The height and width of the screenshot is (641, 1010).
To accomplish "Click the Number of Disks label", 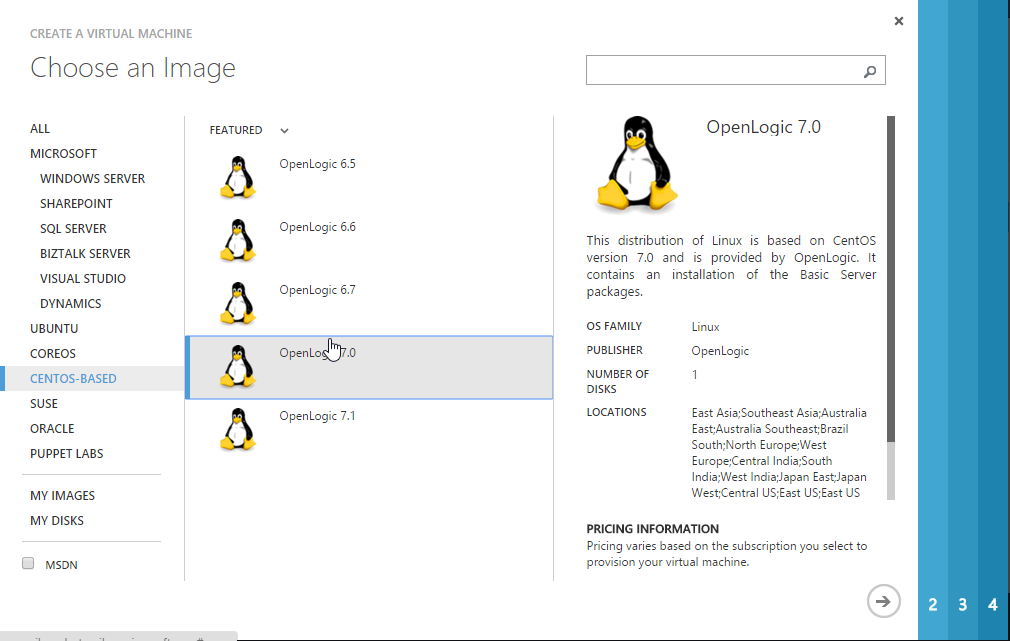I will coord(618,382).
